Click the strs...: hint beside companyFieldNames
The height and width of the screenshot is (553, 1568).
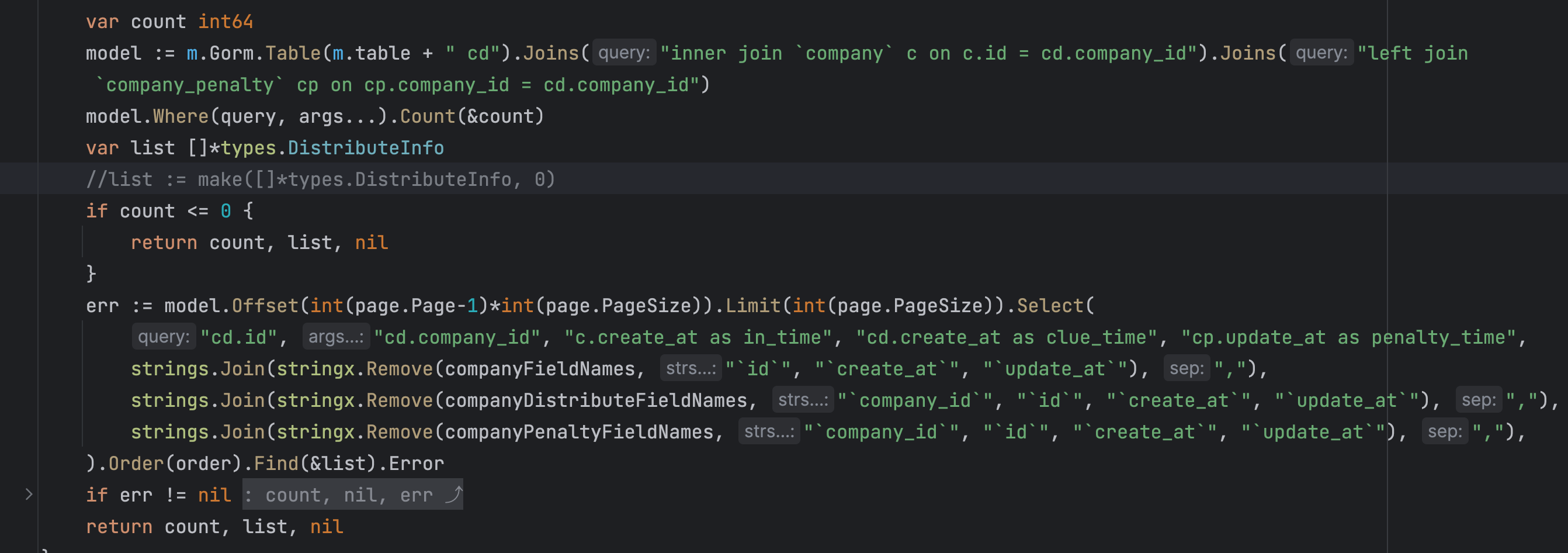tap(690, 368)
